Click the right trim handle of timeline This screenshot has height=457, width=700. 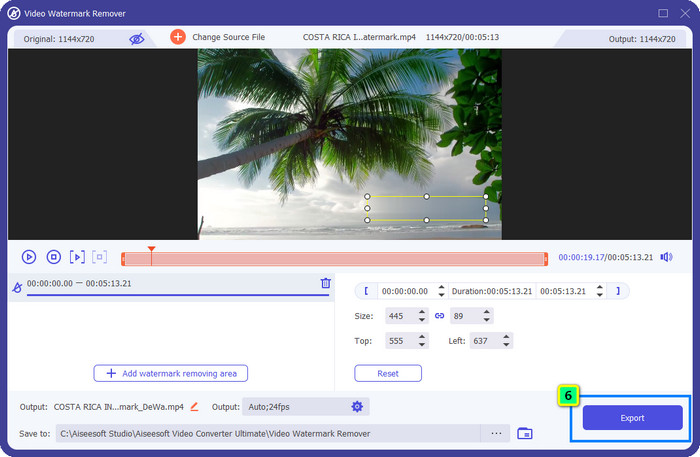point(546,259)
